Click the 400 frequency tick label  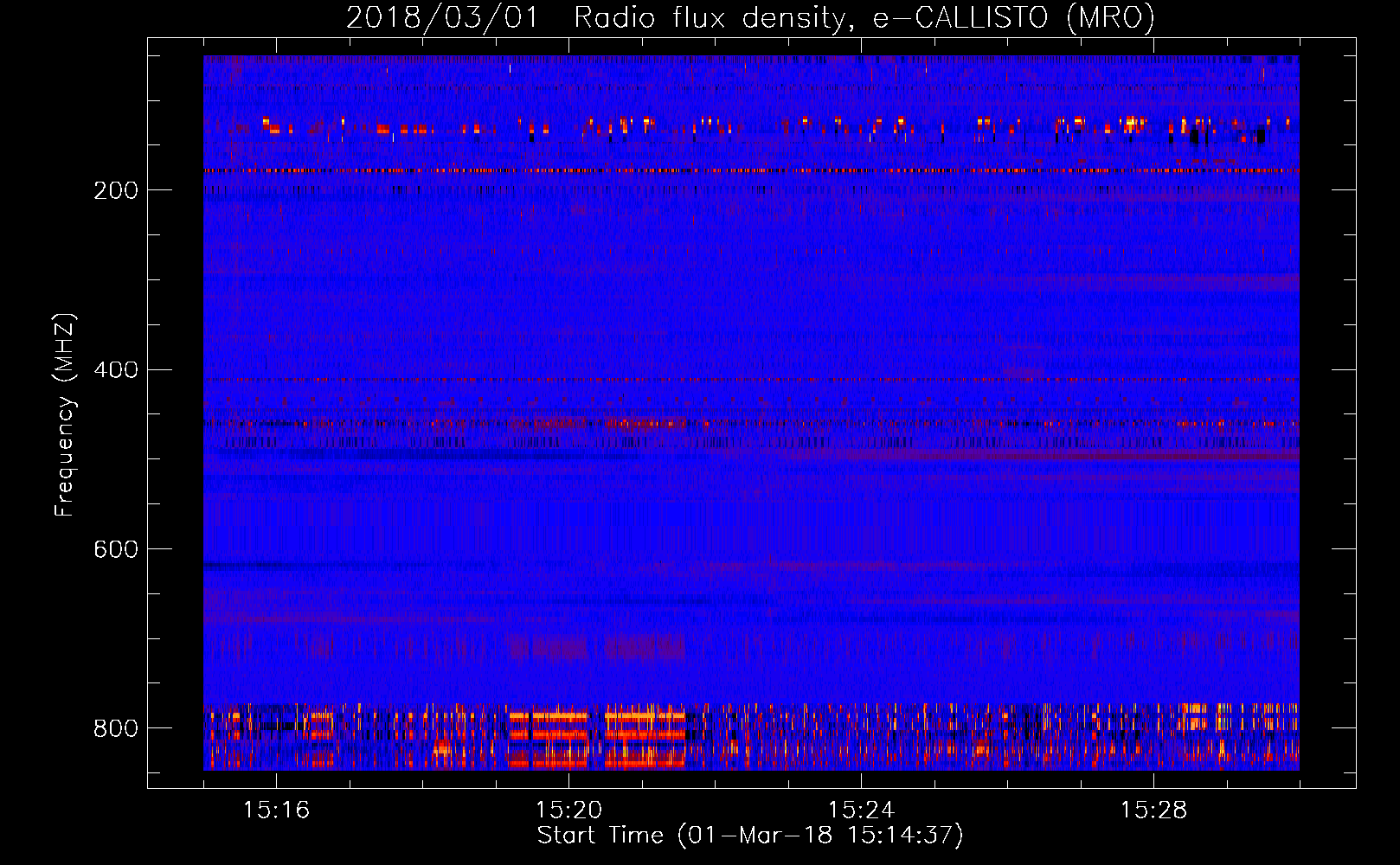click(x=116, y=370)
